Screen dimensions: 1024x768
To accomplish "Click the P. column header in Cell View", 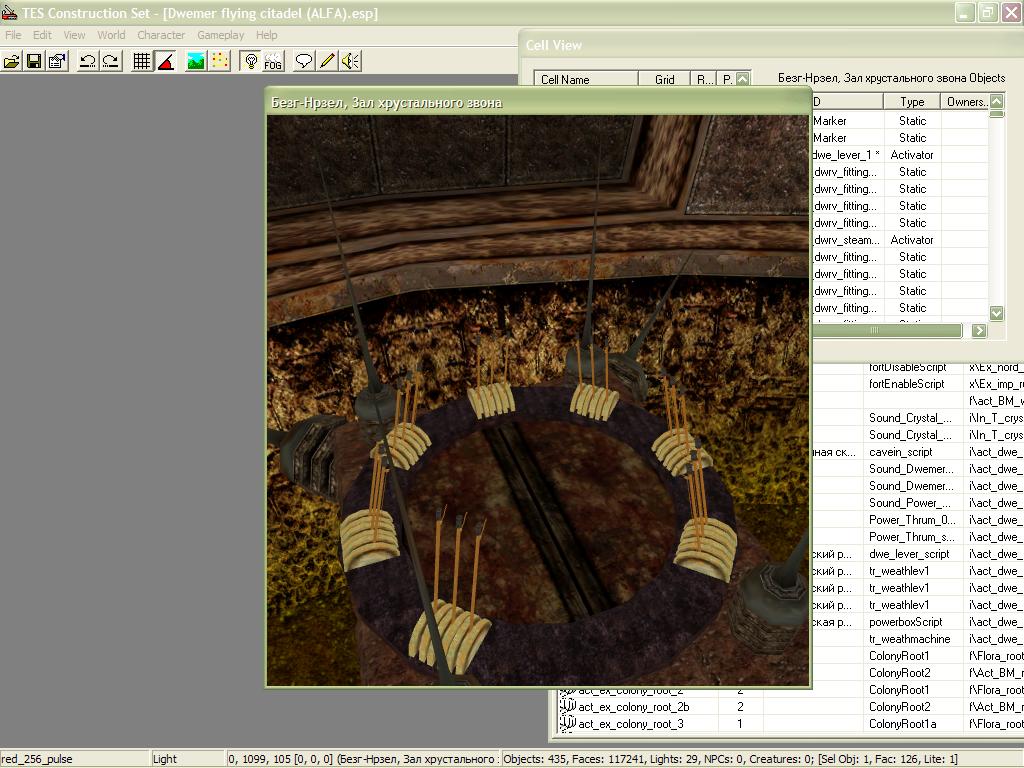I will coord(727,79).
